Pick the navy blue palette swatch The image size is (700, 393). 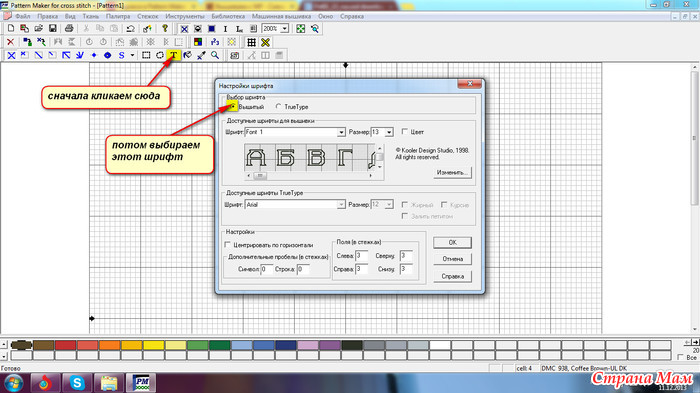point(286,345)
